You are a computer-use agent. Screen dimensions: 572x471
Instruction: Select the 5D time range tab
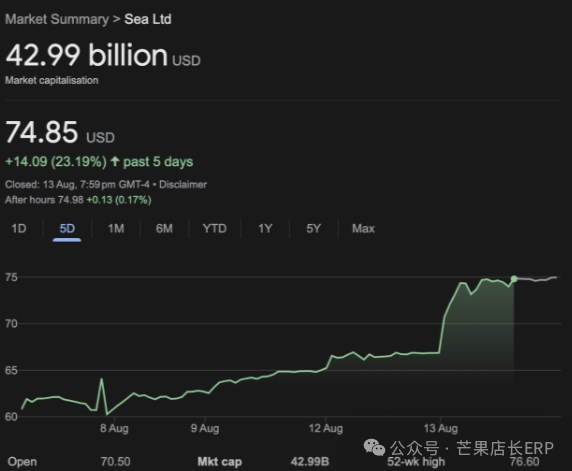coord(67,229)
